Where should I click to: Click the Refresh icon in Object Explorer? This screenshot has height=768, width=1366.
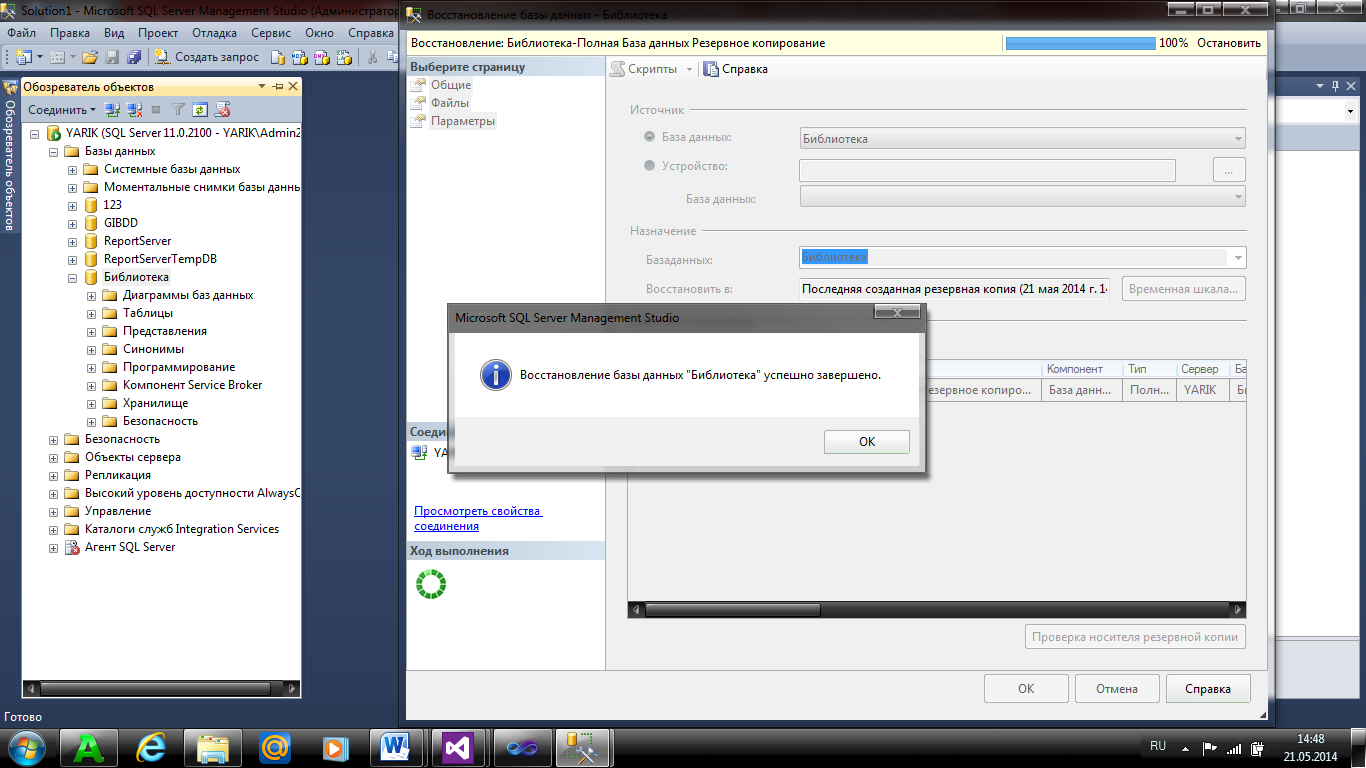pyautogui.click(x=200, y=109)
